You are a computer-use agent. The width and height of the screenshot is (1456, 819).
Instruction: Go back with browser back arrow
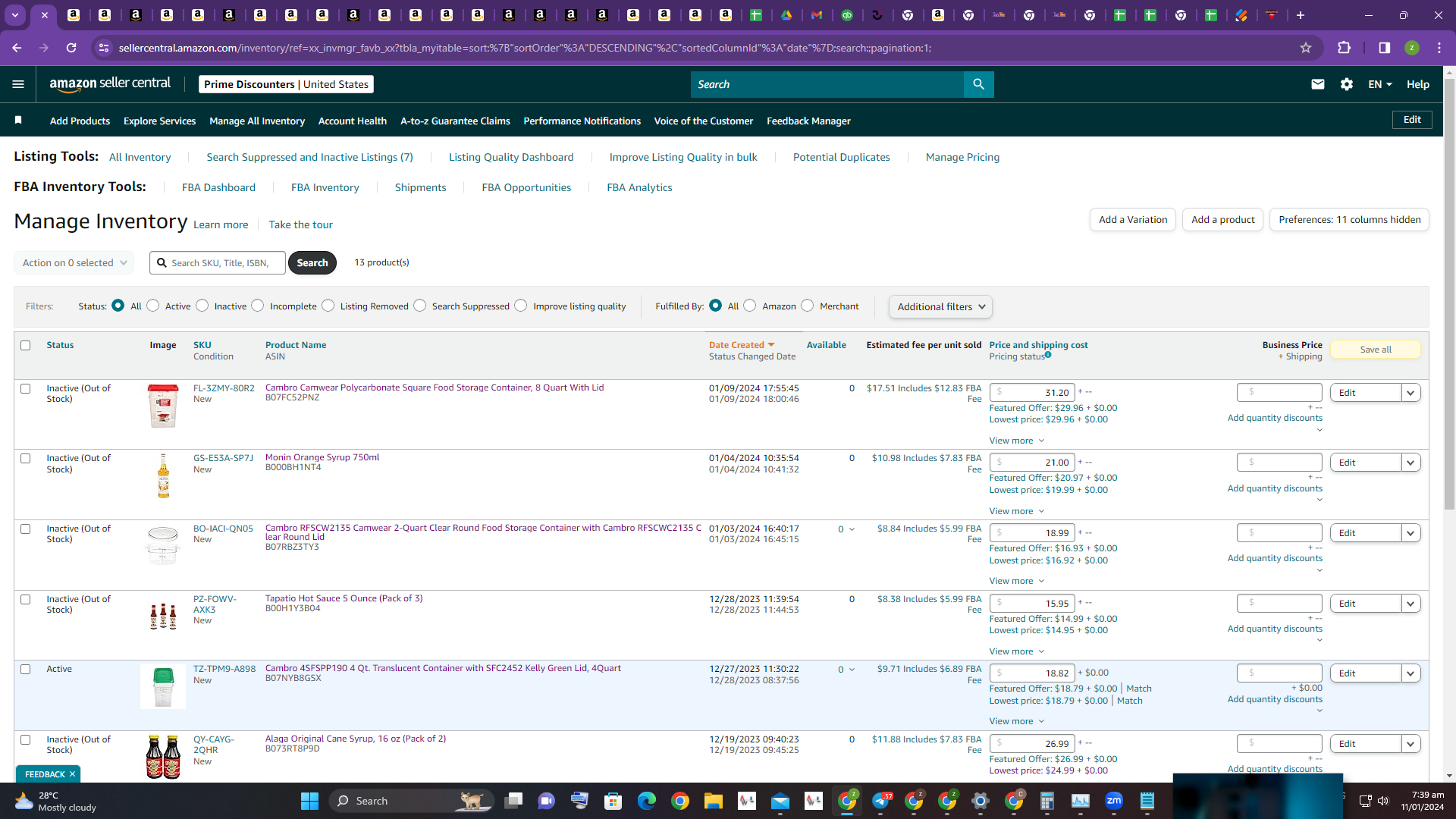[17, 48]
